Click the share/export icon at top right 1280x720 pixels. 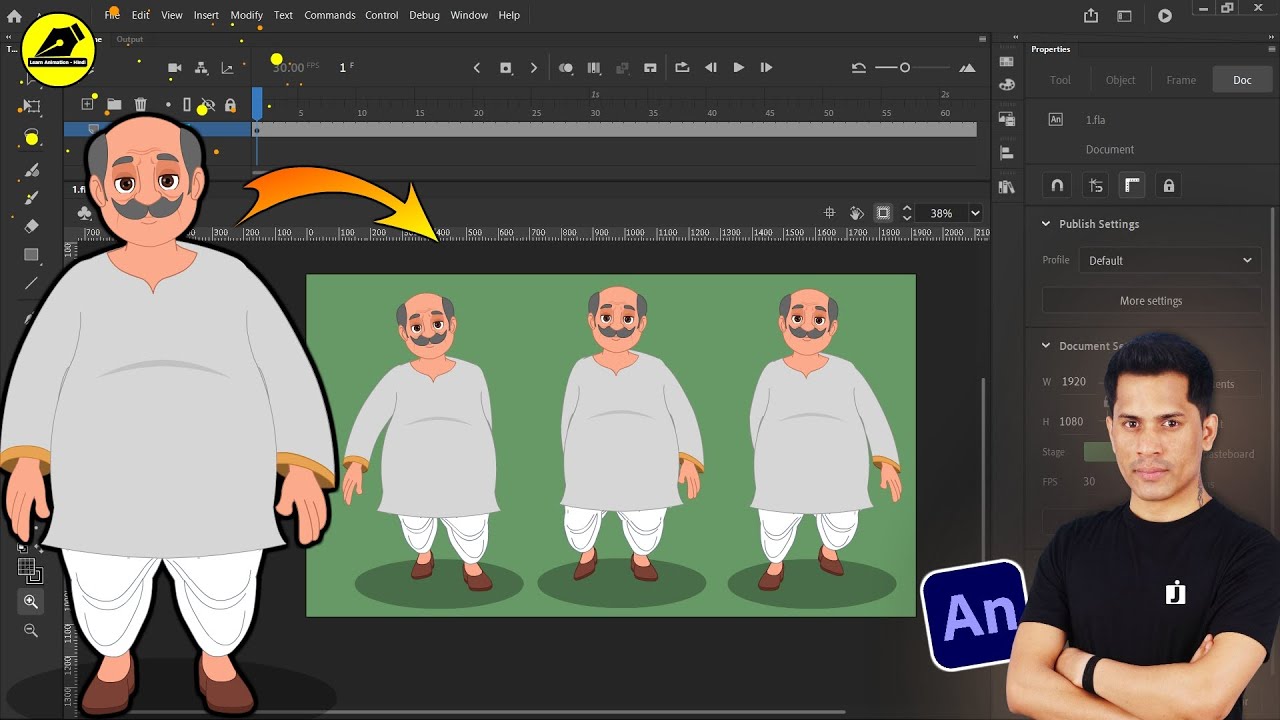[1091, 16]
